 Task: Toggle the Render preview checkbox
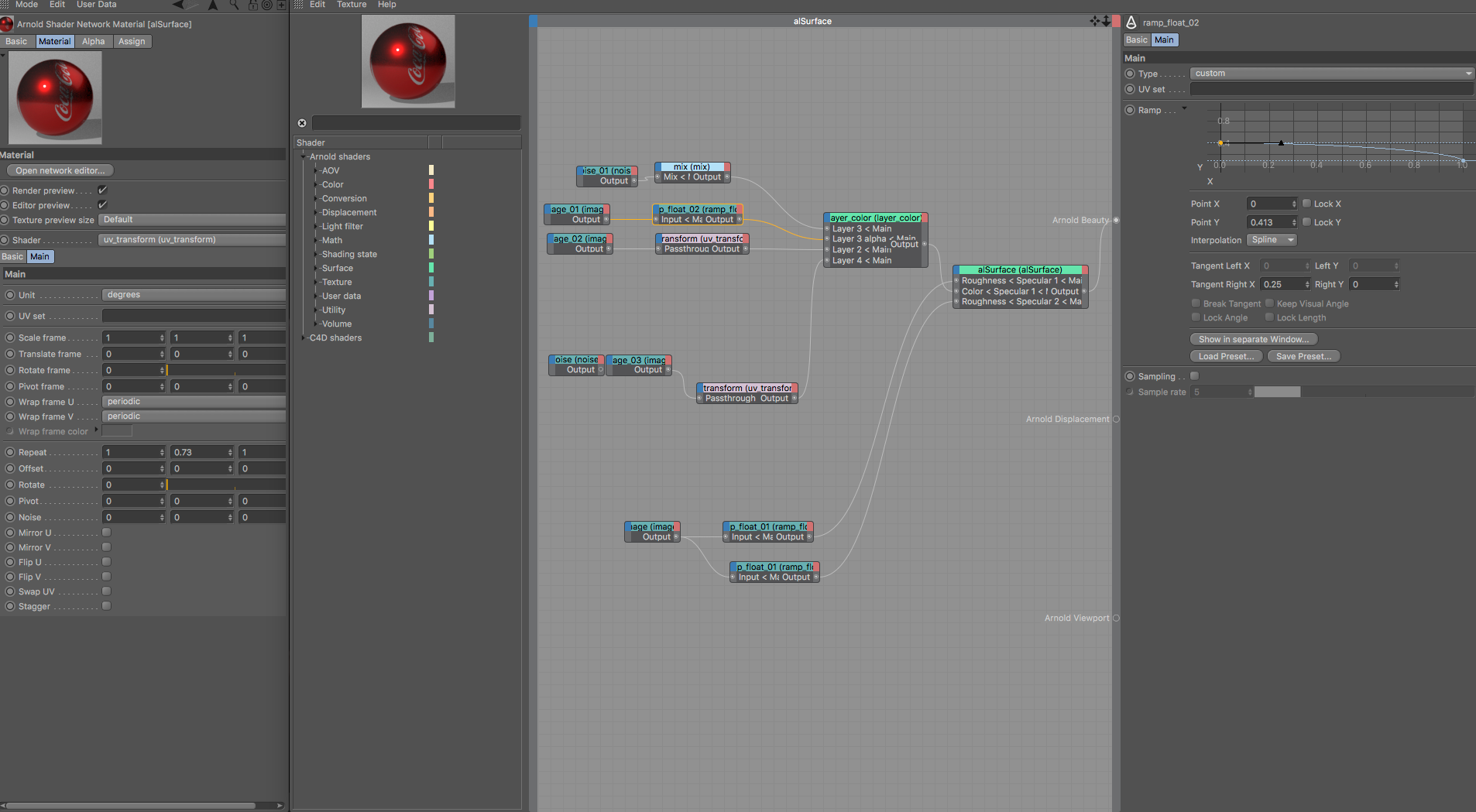coord(103,190)
